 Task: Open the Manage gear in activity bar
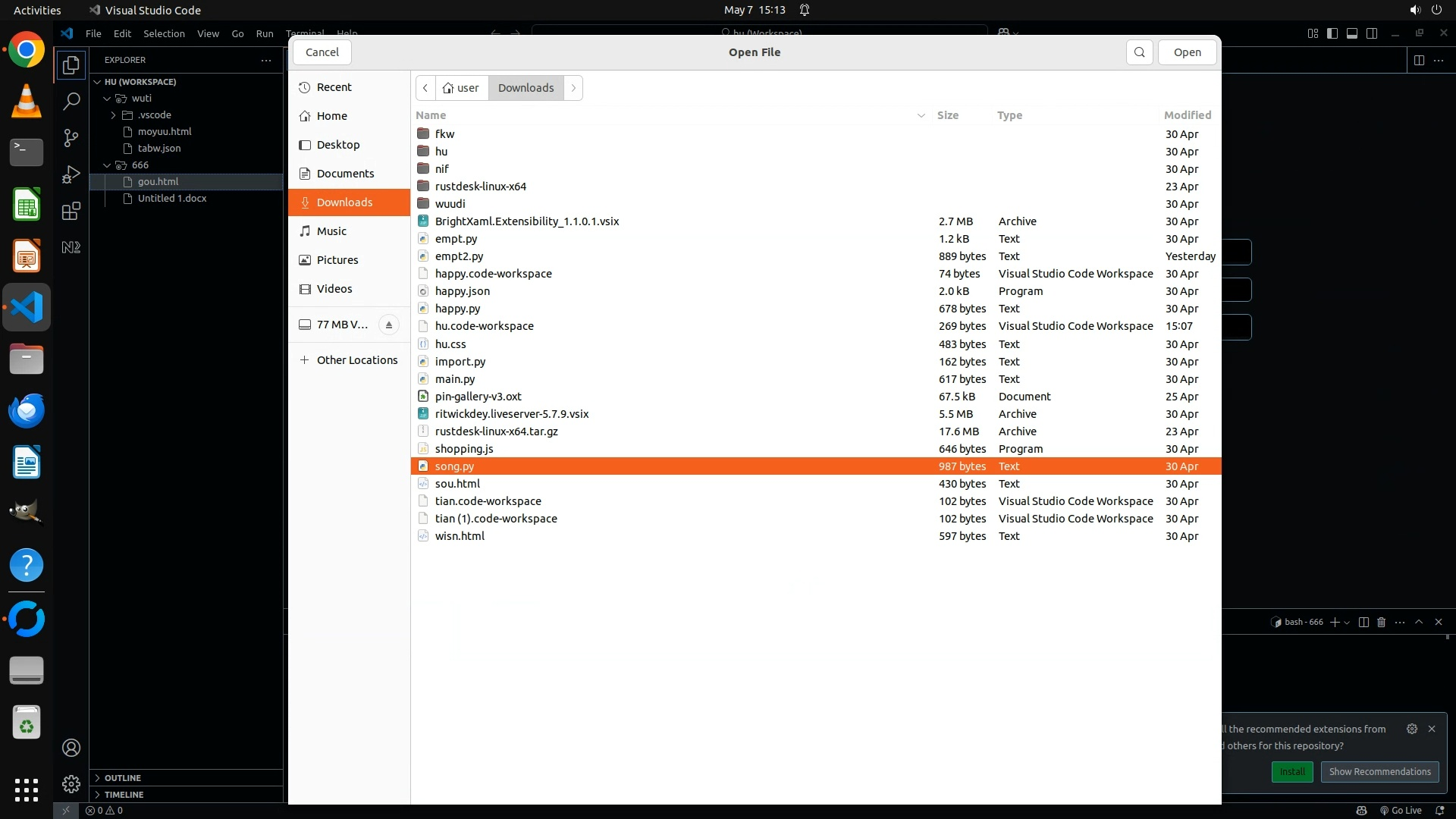71,783
